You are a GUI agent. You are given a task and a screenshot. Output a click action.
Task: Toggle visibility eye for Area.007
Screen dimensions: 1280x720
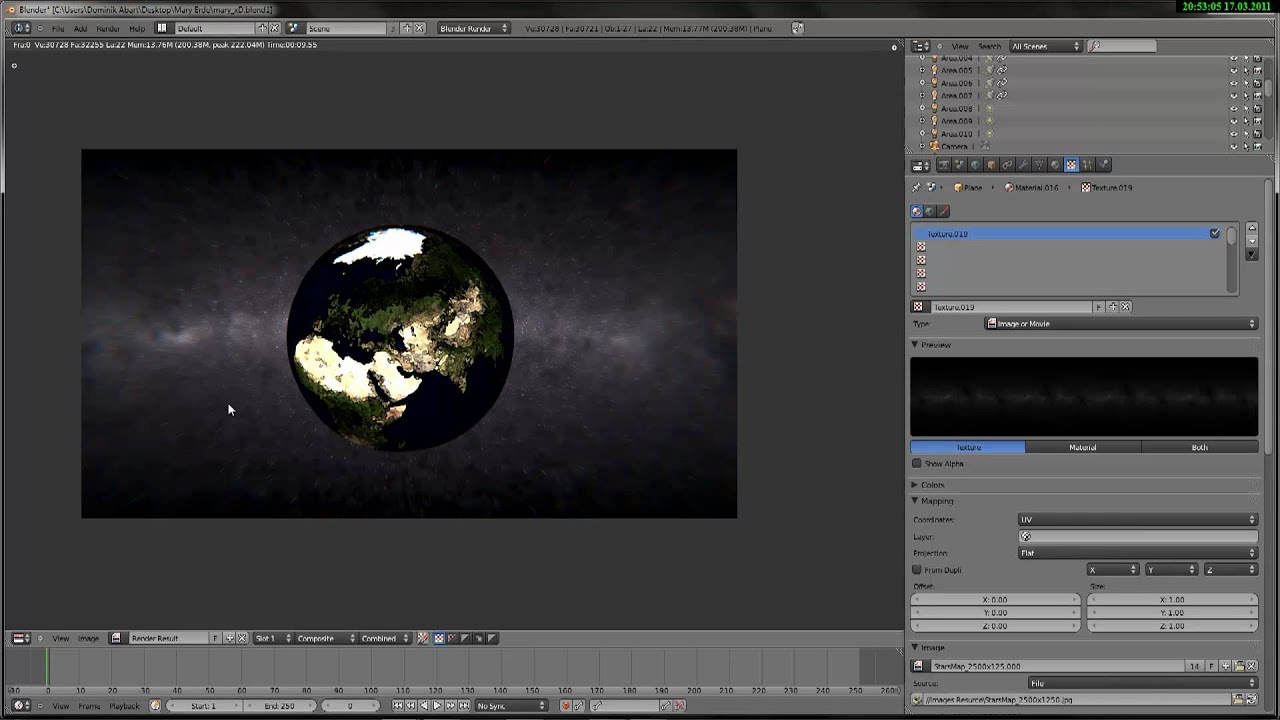click(1233, 96)
